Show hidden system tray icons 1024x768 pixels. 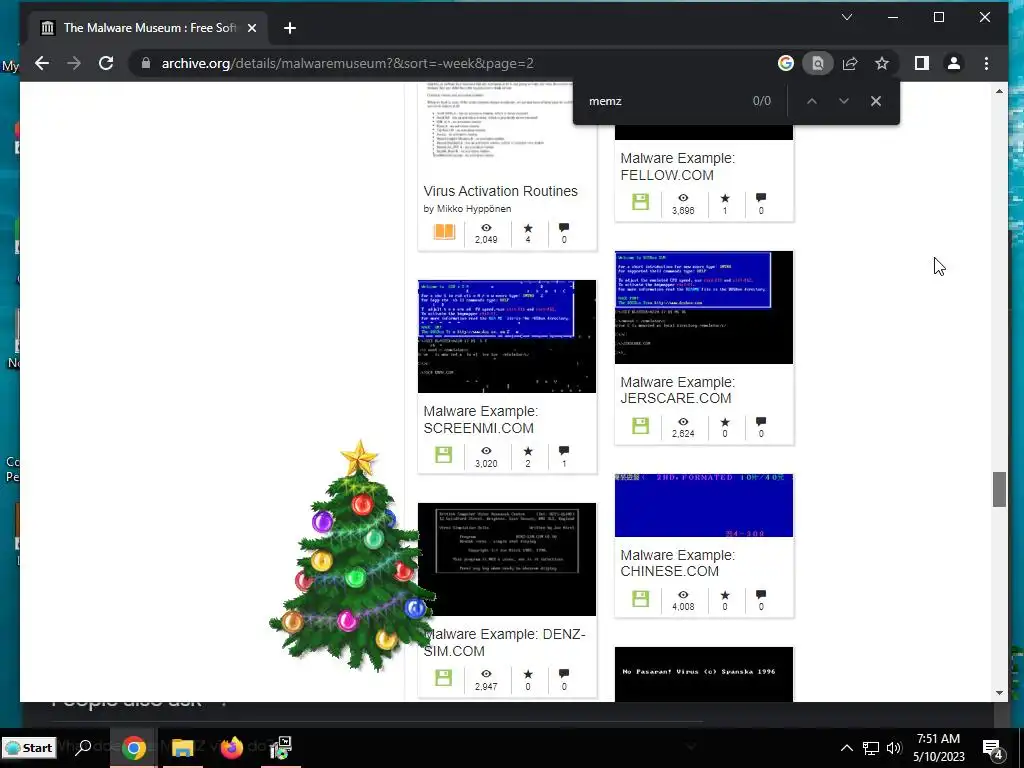pos(846,748)
